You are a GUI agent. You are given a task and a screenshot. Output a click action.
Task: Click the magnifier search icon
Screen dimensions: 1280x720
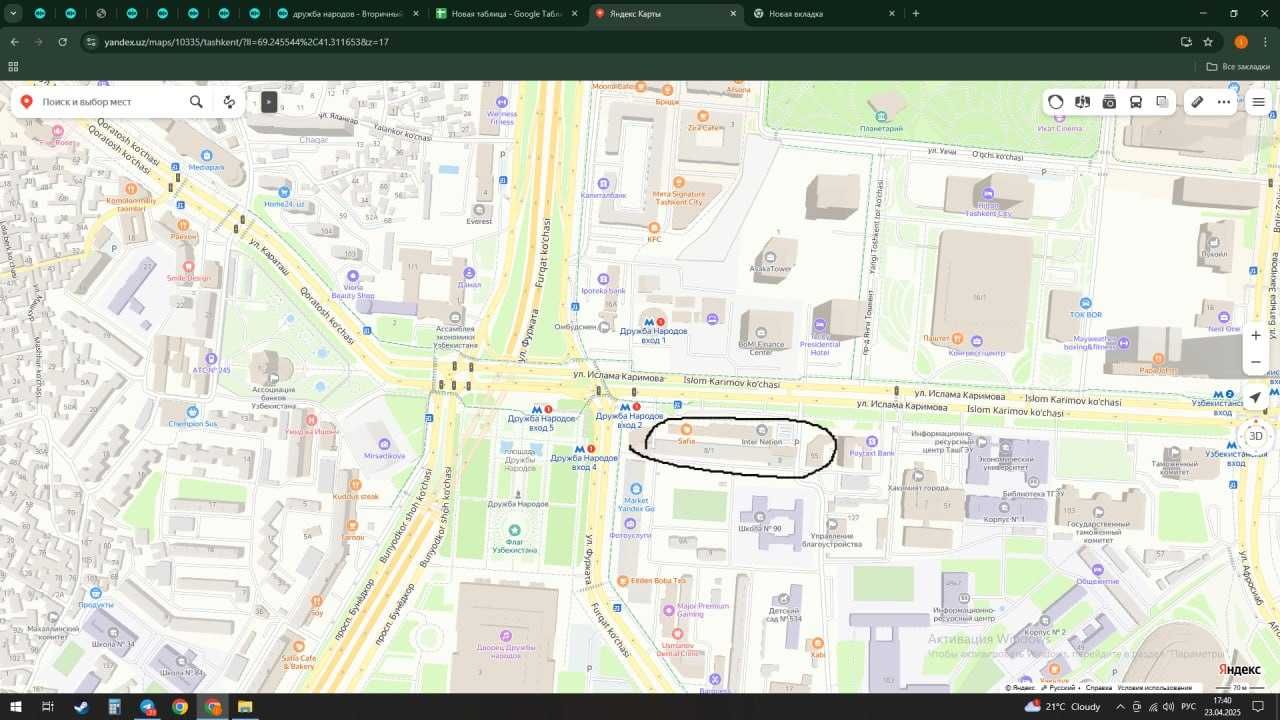[196, 102]
